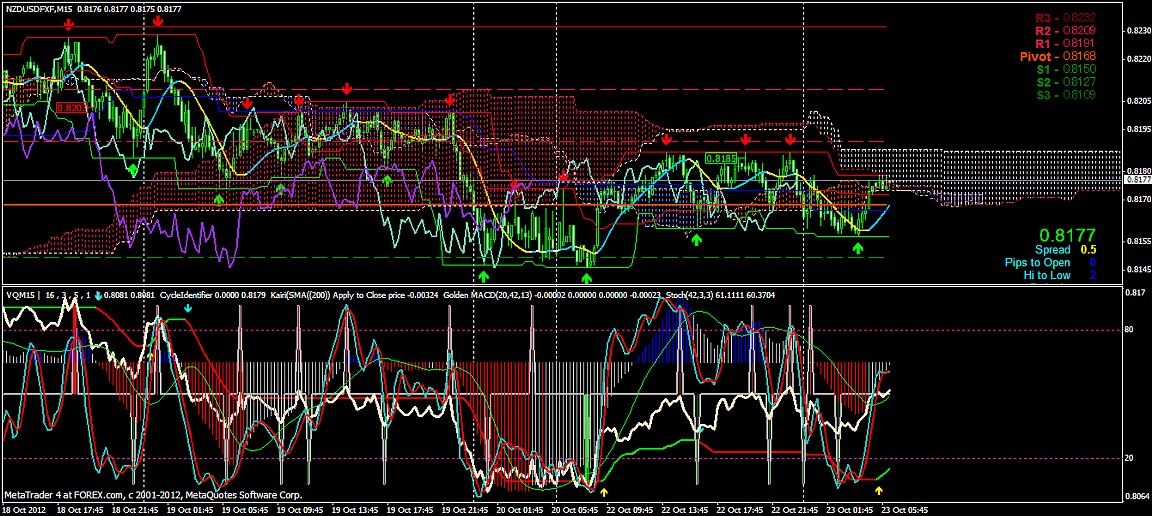This screenshot has height=516, width=1152.
Task: Click the Hi to Low readout
Action: coord(1068,275)
